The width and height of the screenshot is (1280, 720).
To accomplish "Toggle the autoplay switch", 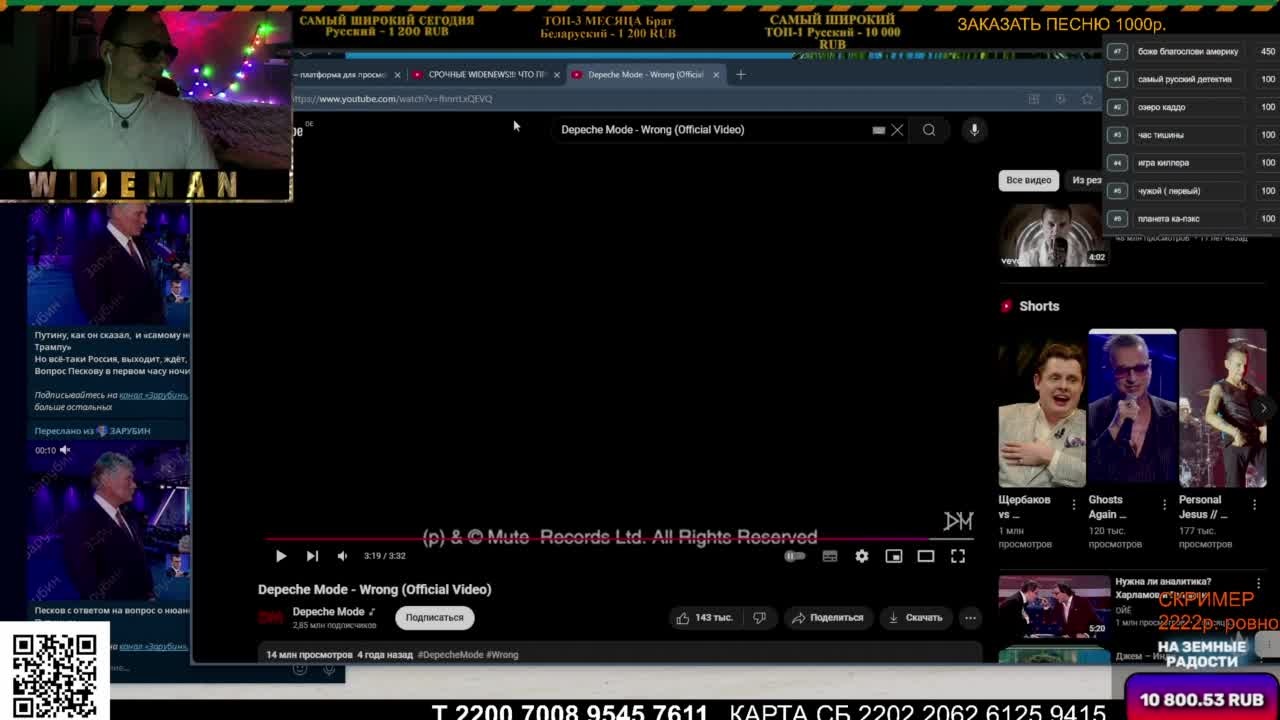I will point(795,556).
